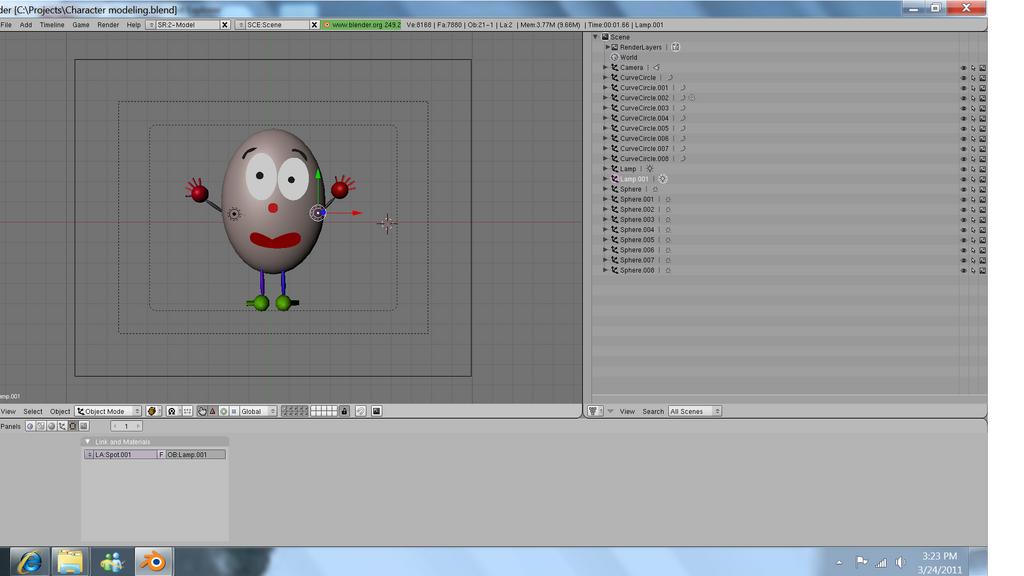Open the Global orientation dropdown
The image size is (1024, 576).
tap(258, 411)
